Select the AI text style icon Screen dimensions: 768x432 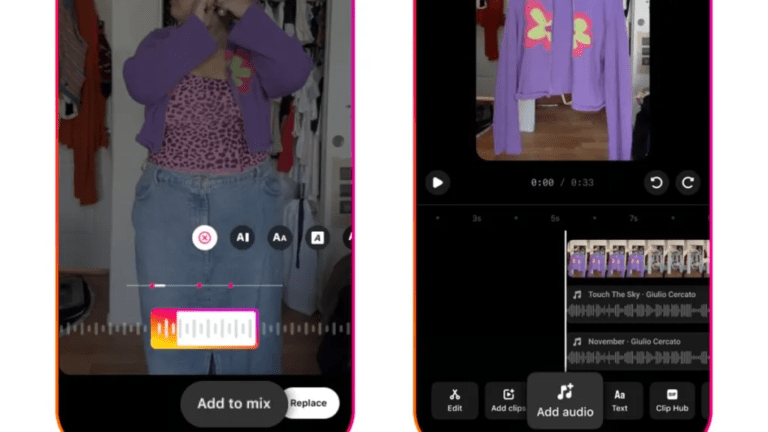[x=242, y=238]
